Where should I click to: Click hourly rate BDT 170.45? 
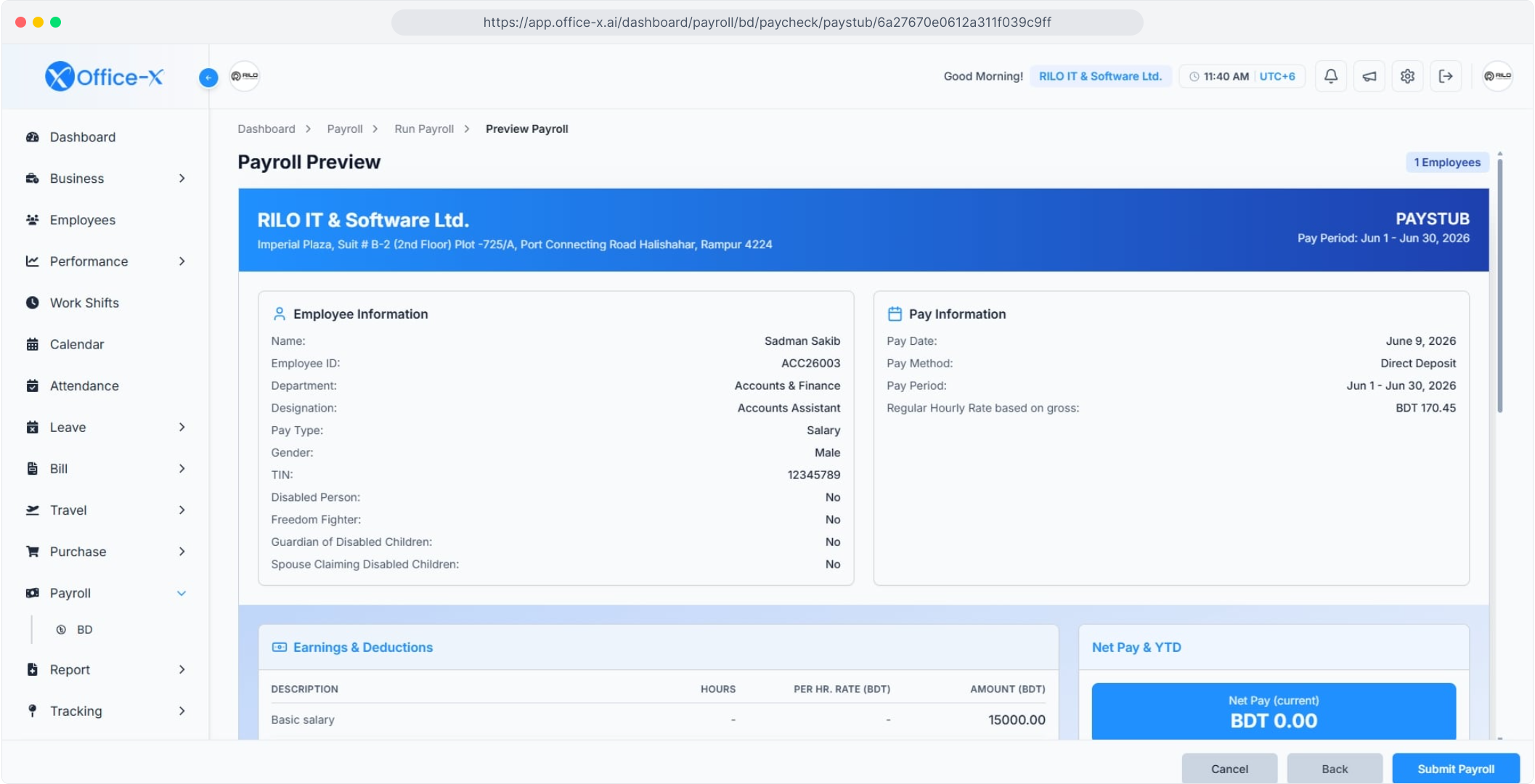[1425, 408]
